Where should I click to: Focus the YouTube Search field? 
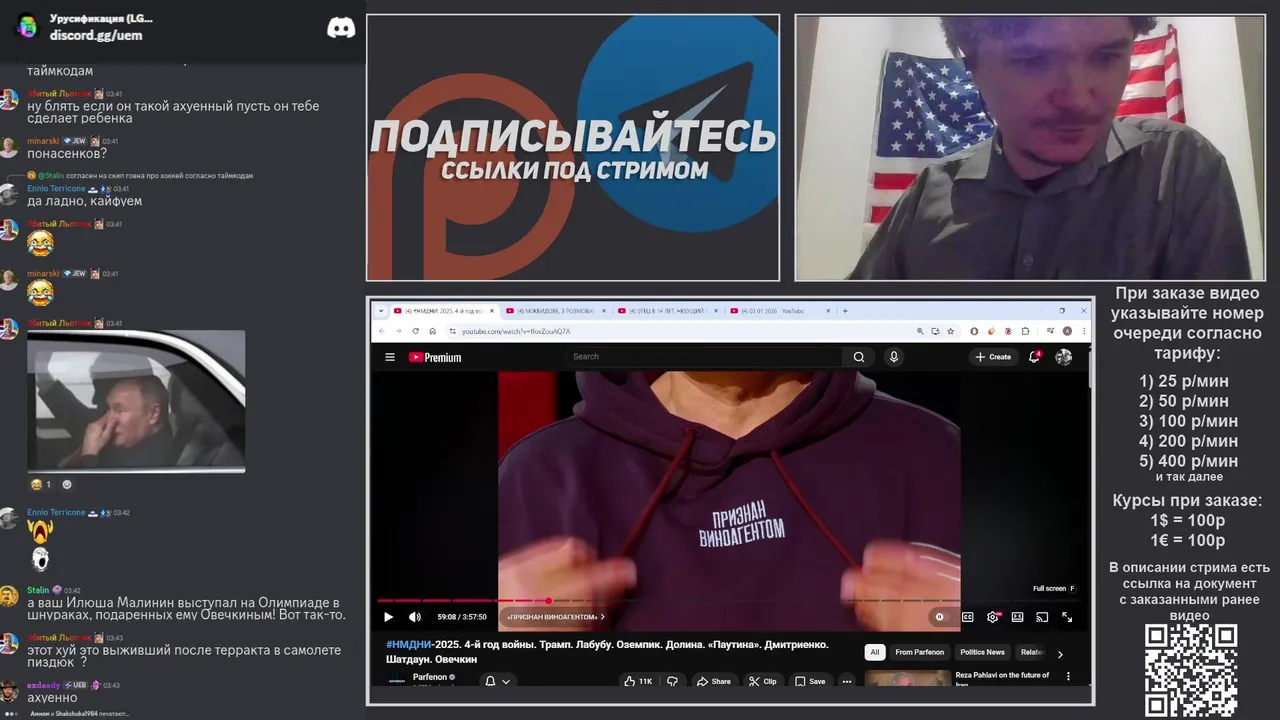tap(705, 357)
